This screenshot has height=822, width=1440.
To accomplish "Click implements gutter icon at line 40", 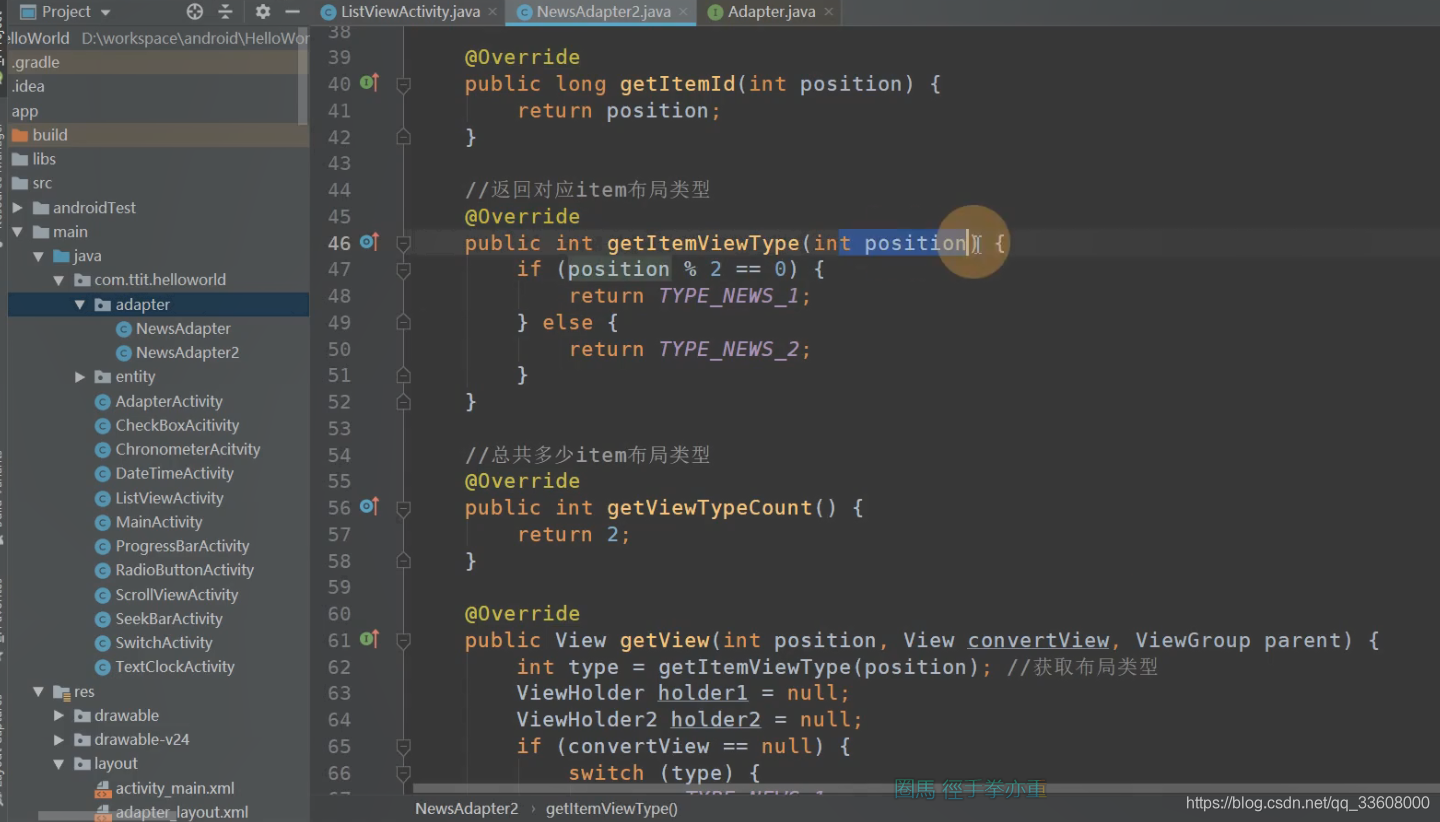I will [369, 83].
